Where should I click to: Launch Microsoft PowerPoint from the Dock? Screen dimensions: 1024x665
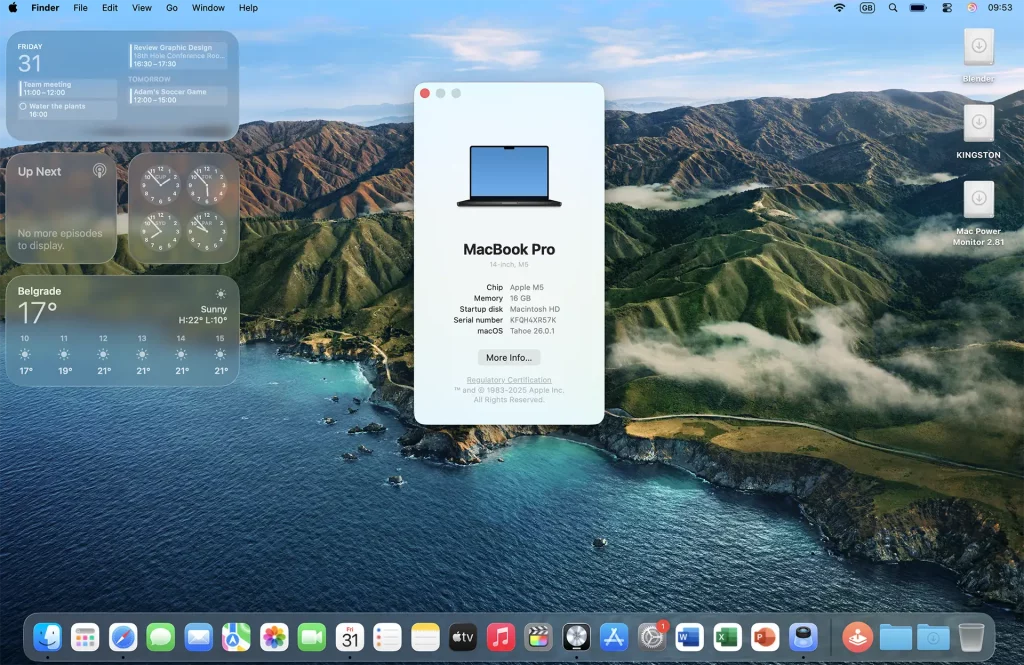point(763,637)
